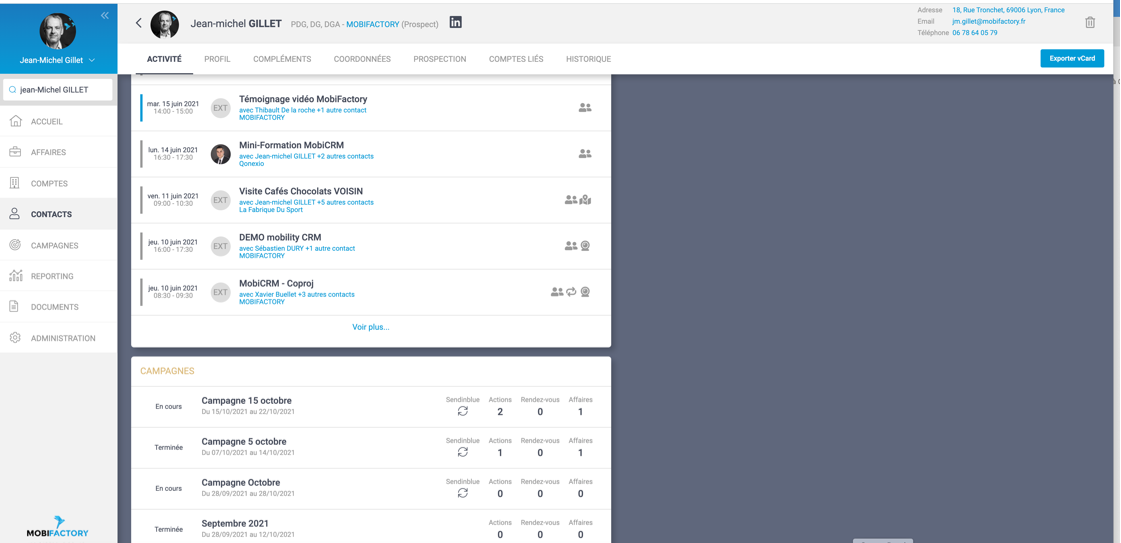Click the back arrow beside contact photo
The image size is (1121, 543).
pos(139,23)
